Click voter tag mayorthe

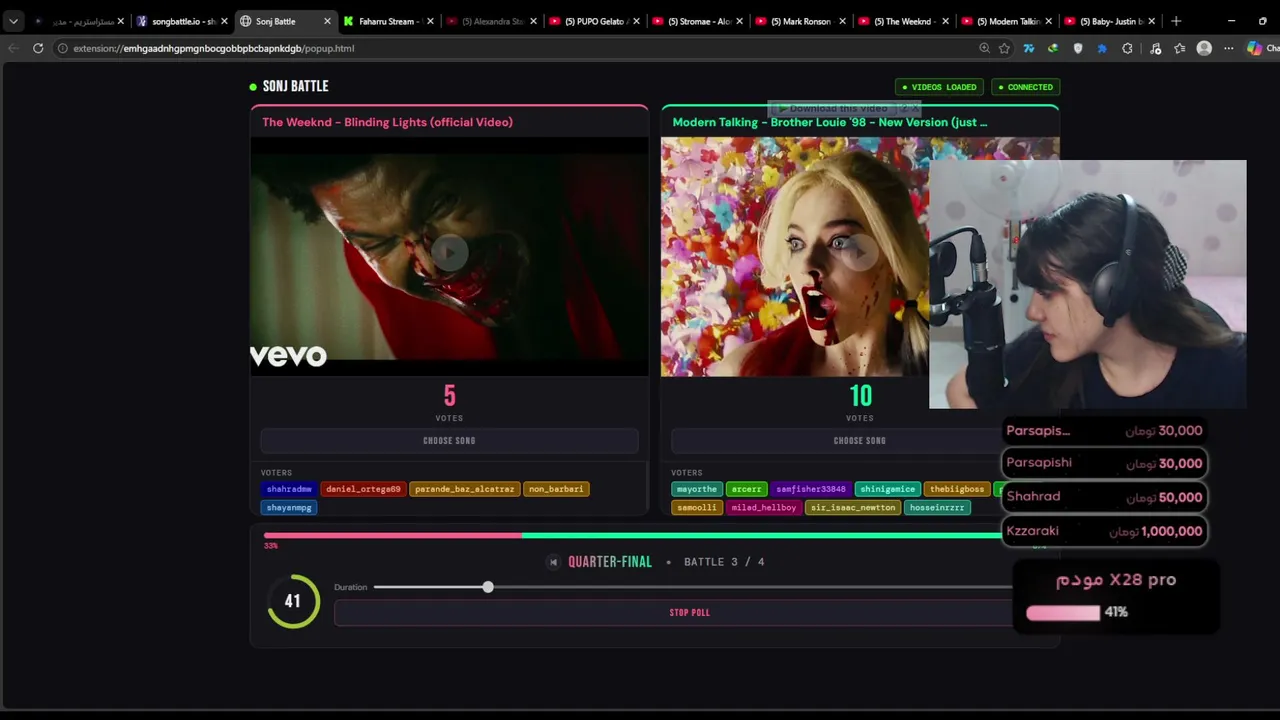697,489
